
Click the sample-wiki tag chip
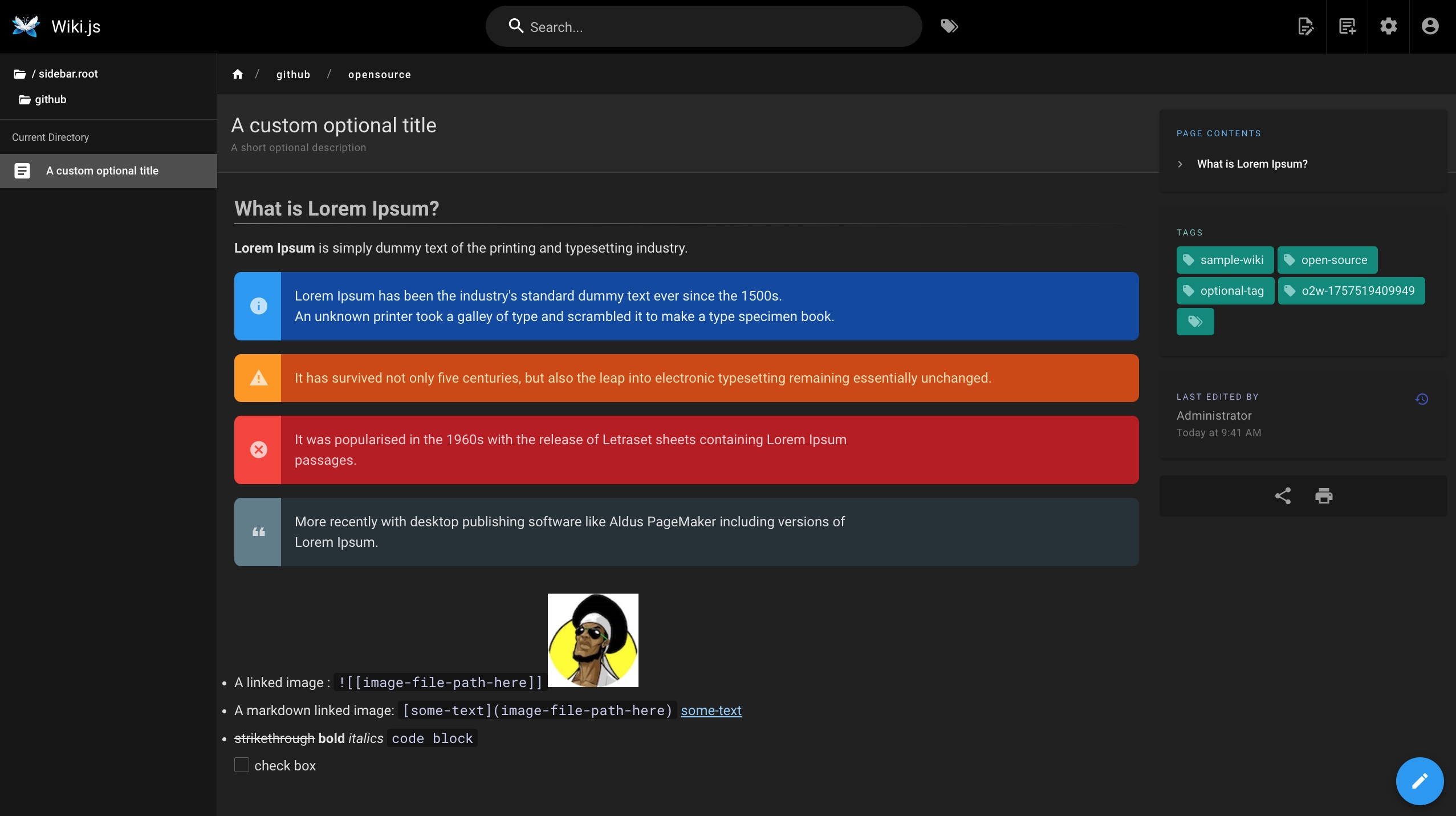pos(1225,260)
